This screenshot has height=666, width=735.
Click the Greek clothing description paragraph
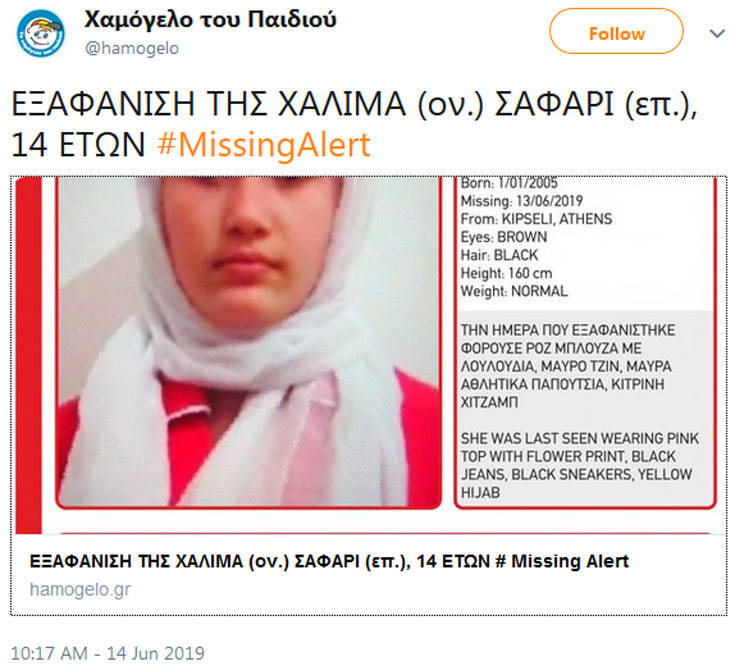(x=568, y=366)
